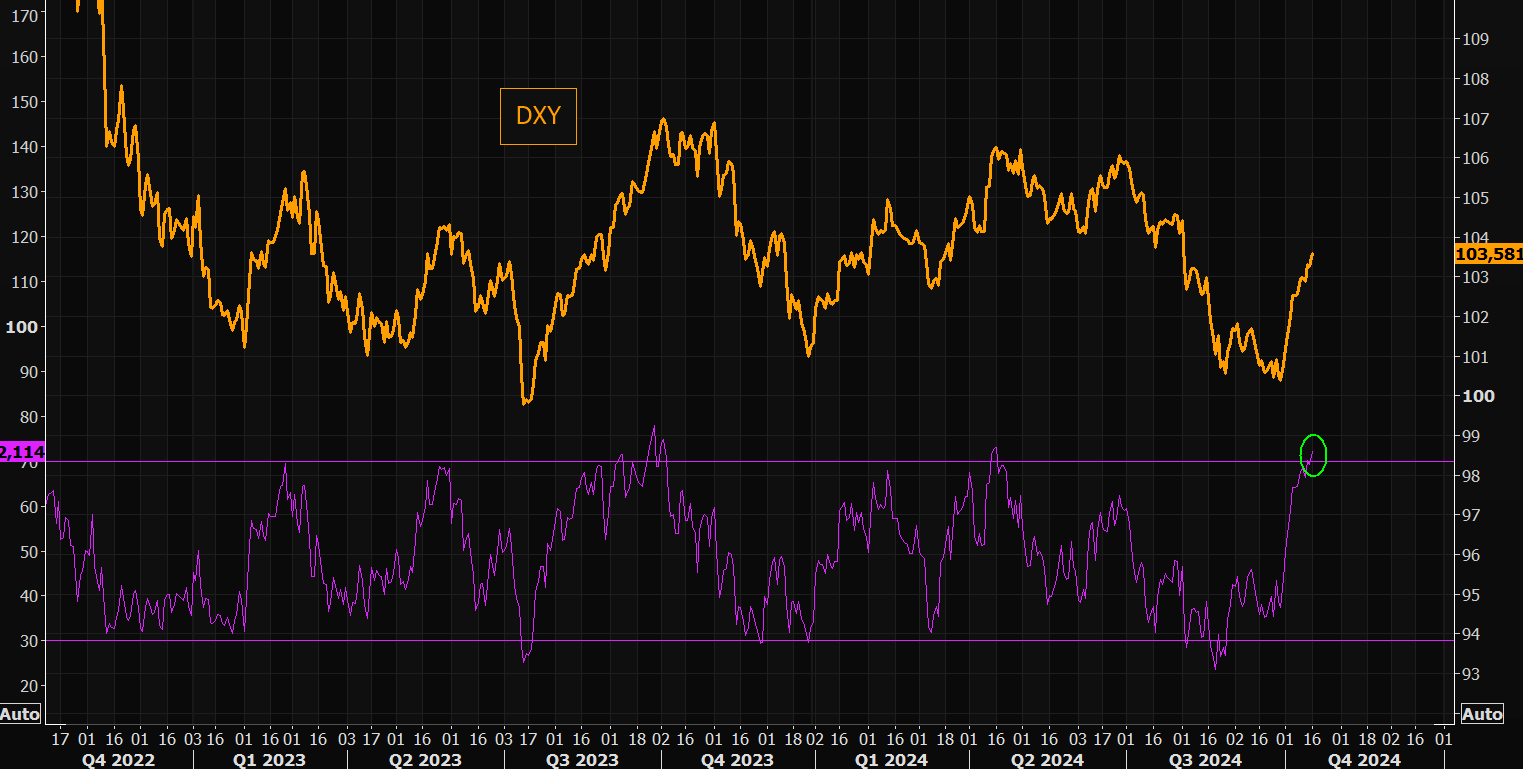Image resolution: width=1523 pixels, height=769 pixels.
Task: Toggle the Auto scale button on left axis
Action: (20, 714)
